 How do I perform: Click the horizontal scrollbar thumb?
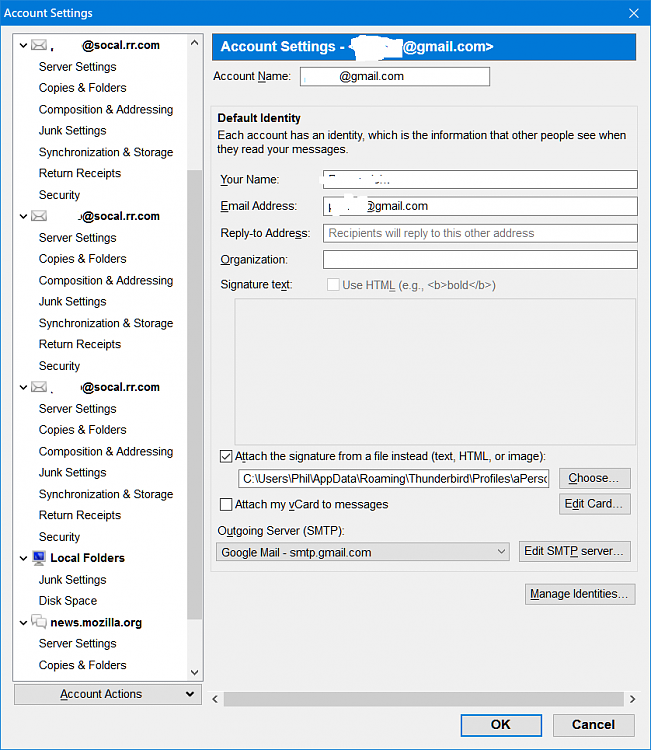[x=423, y=699]
